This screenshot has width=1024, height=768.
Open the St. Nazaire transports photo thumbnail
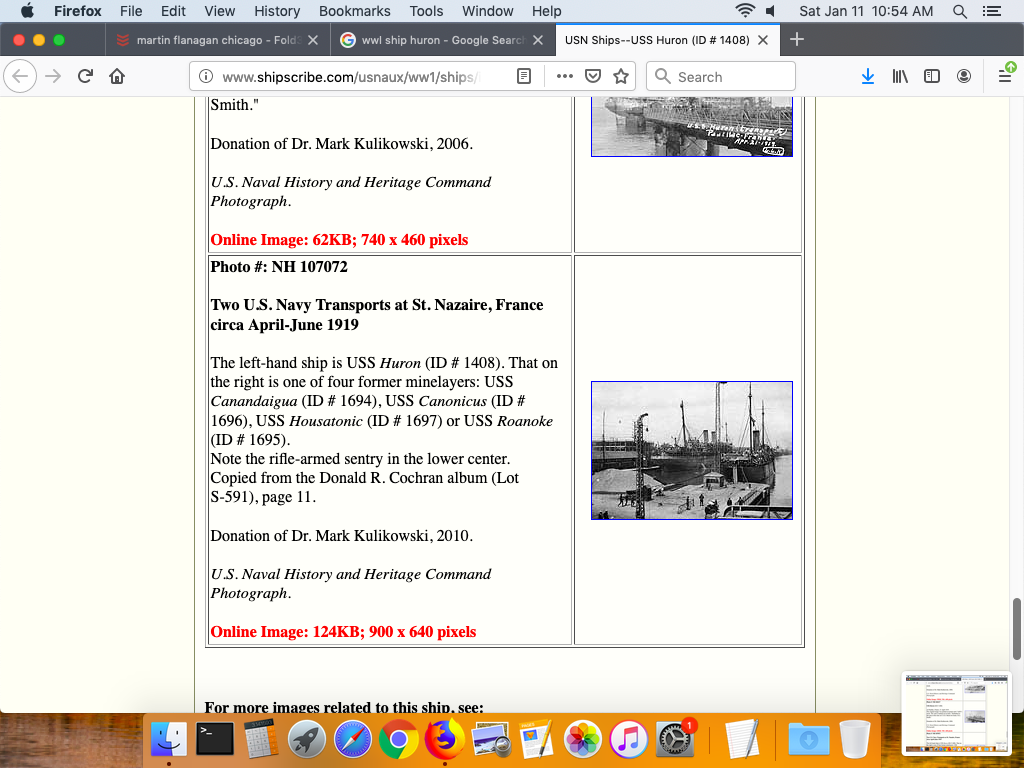(x=691, y=450)
